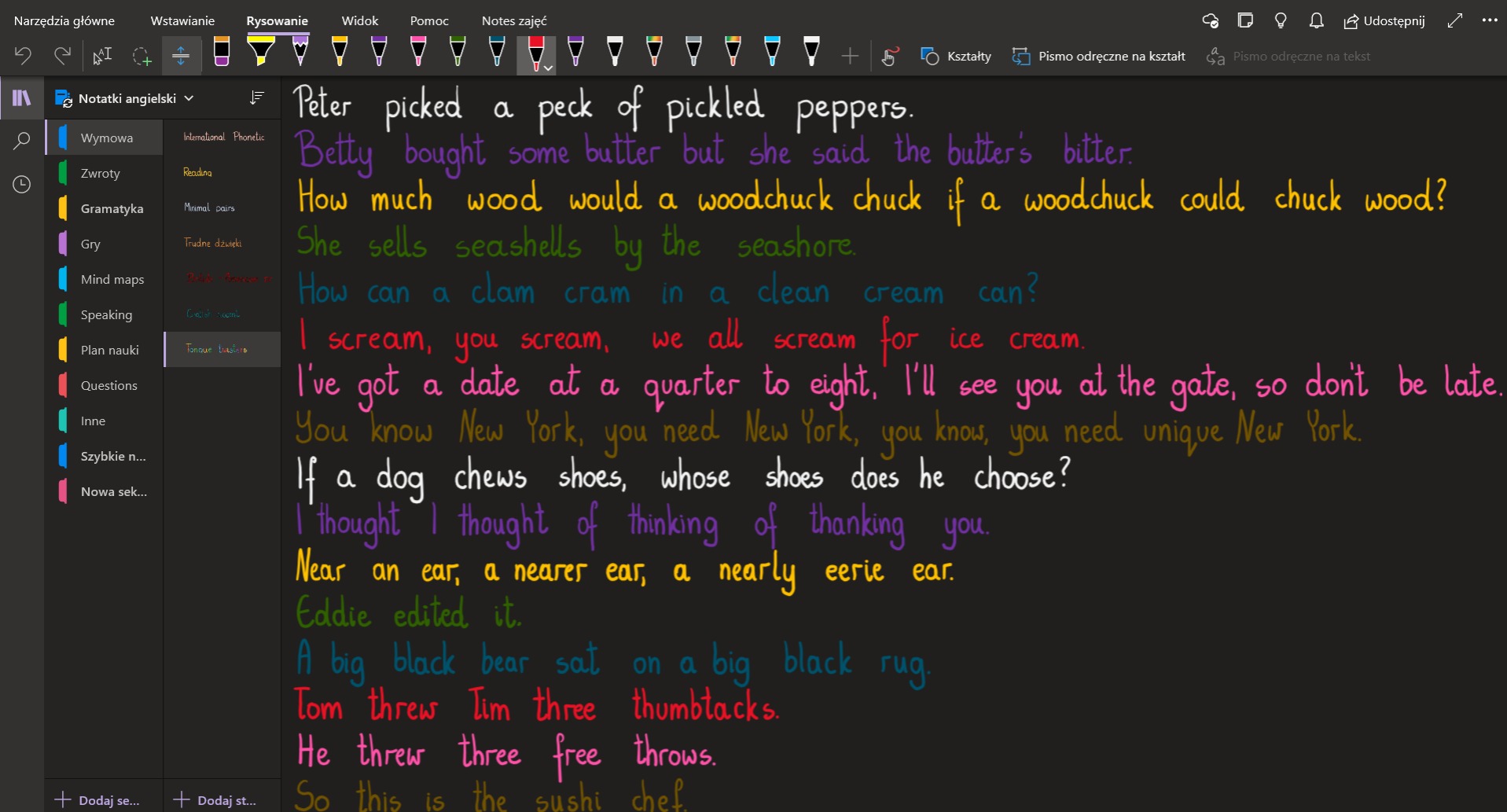1507x812 pixels.
Task: Click Dodaj sekcję at bottom
Action: pos(97,800)
